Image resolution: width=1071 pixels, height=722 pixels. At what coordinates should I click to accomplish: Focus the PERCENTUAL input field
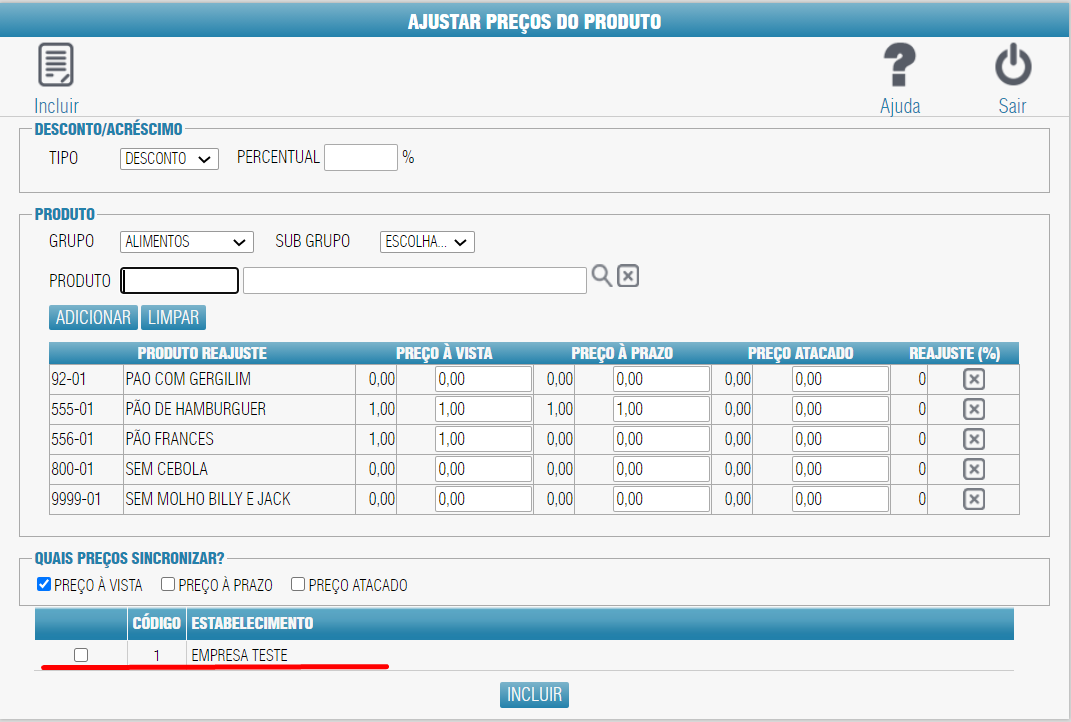(361, 158)
